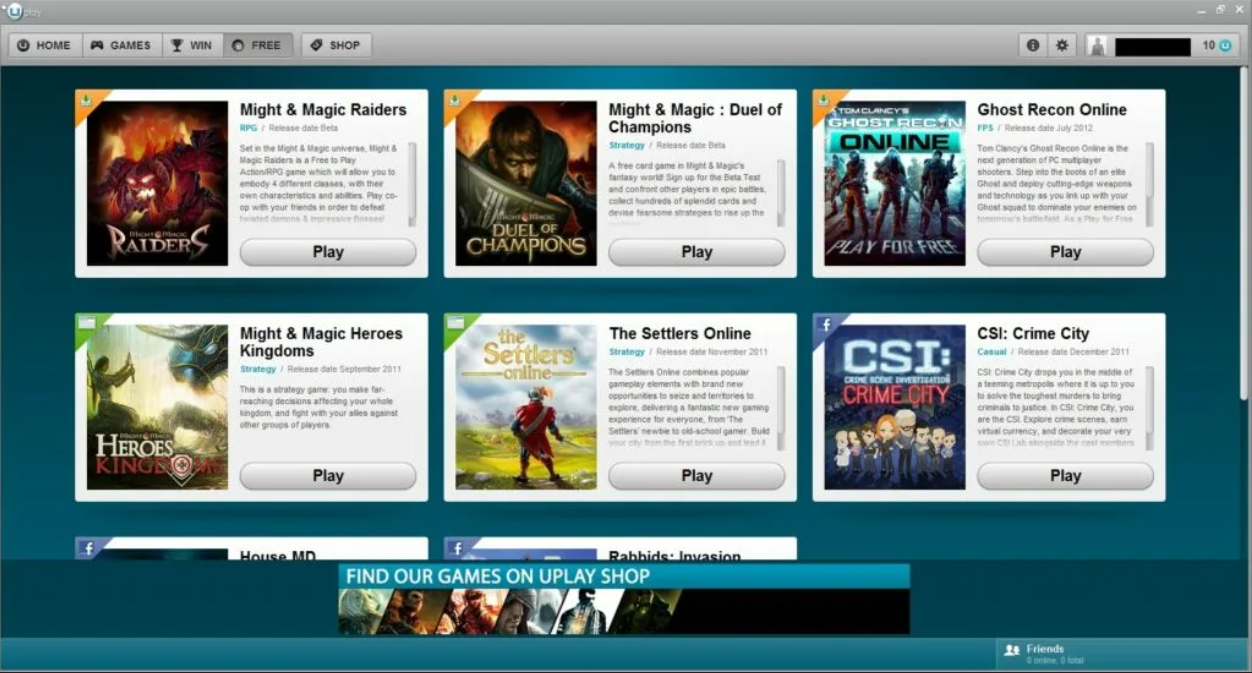This screenshot has height=673, width=1252.
Task: Click the Find Our Games on Uplay Shop banner
Action: (623, 599)
